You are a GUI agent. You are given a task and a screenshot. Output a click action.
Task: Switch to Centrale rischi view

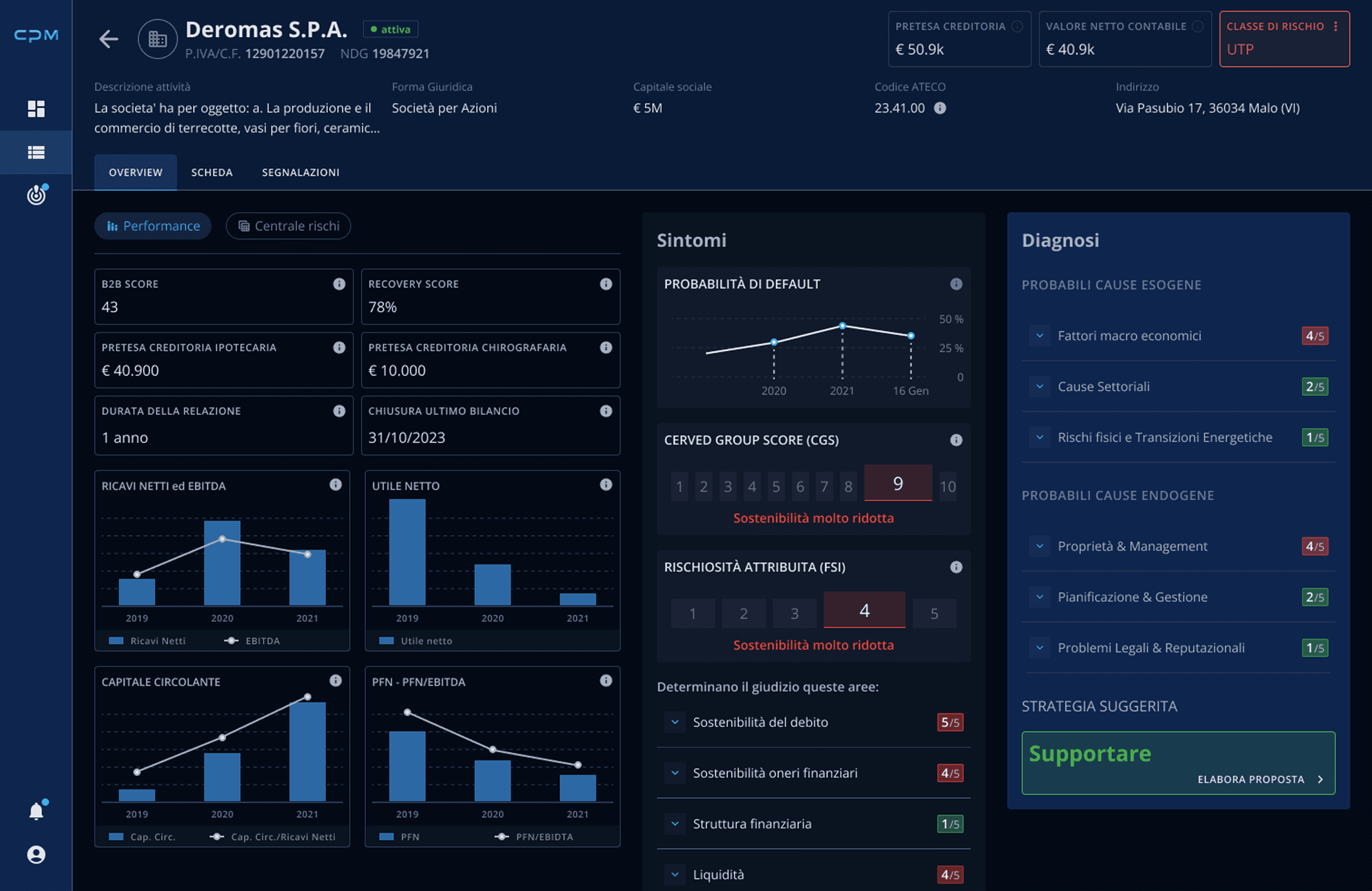[x=289, y=226]
